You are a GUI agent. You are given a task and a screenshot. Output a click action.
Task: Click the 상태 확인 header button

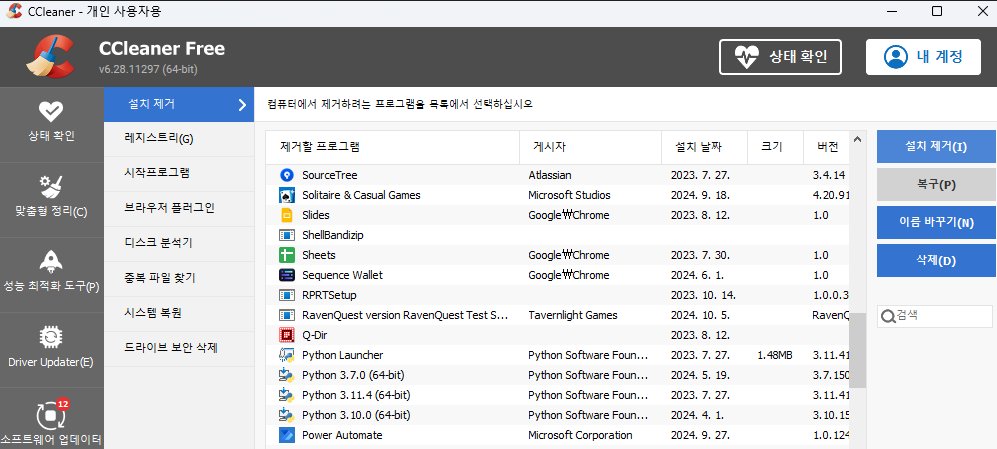(780, 57)
